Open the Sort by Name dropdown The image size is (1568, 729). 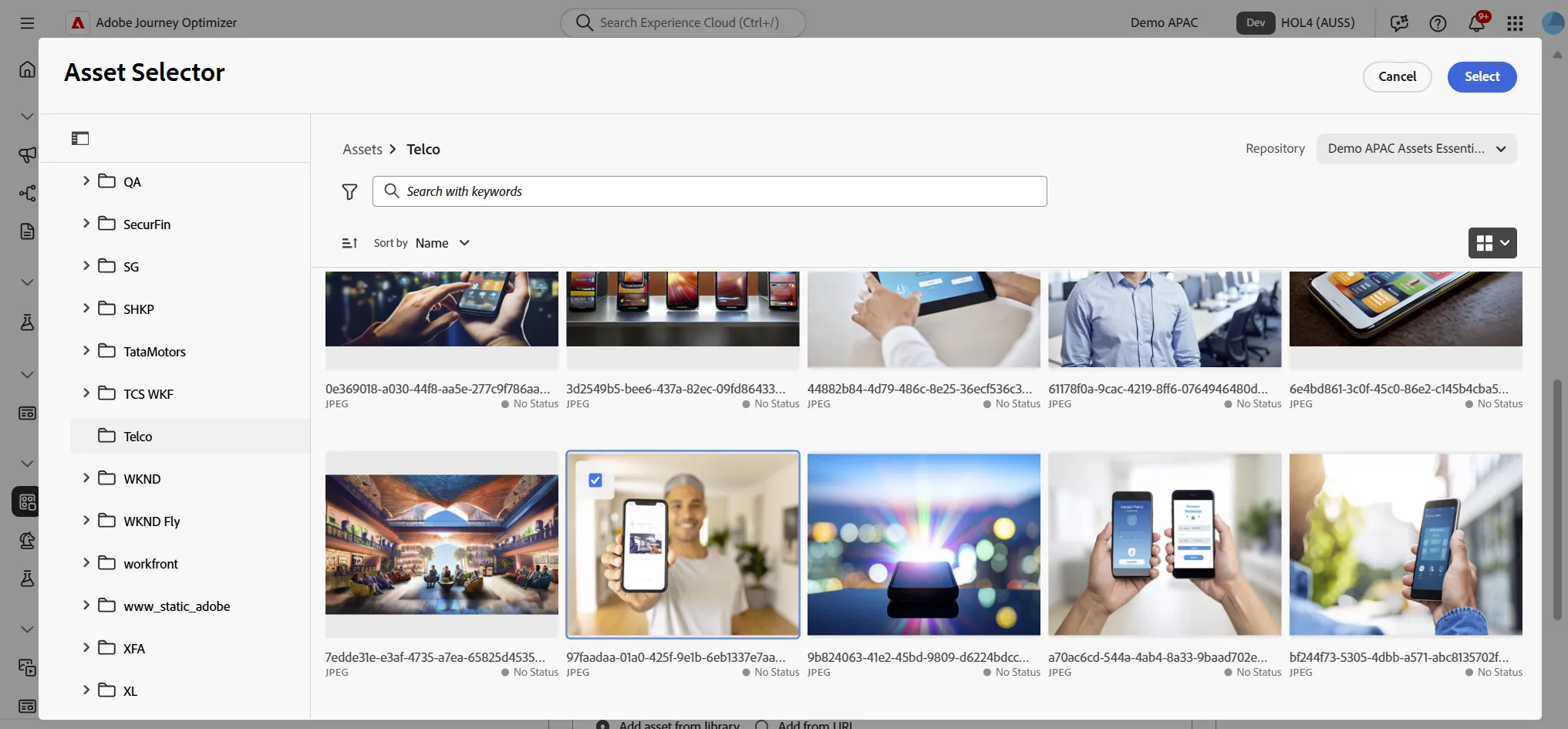[x=443, y=243]
